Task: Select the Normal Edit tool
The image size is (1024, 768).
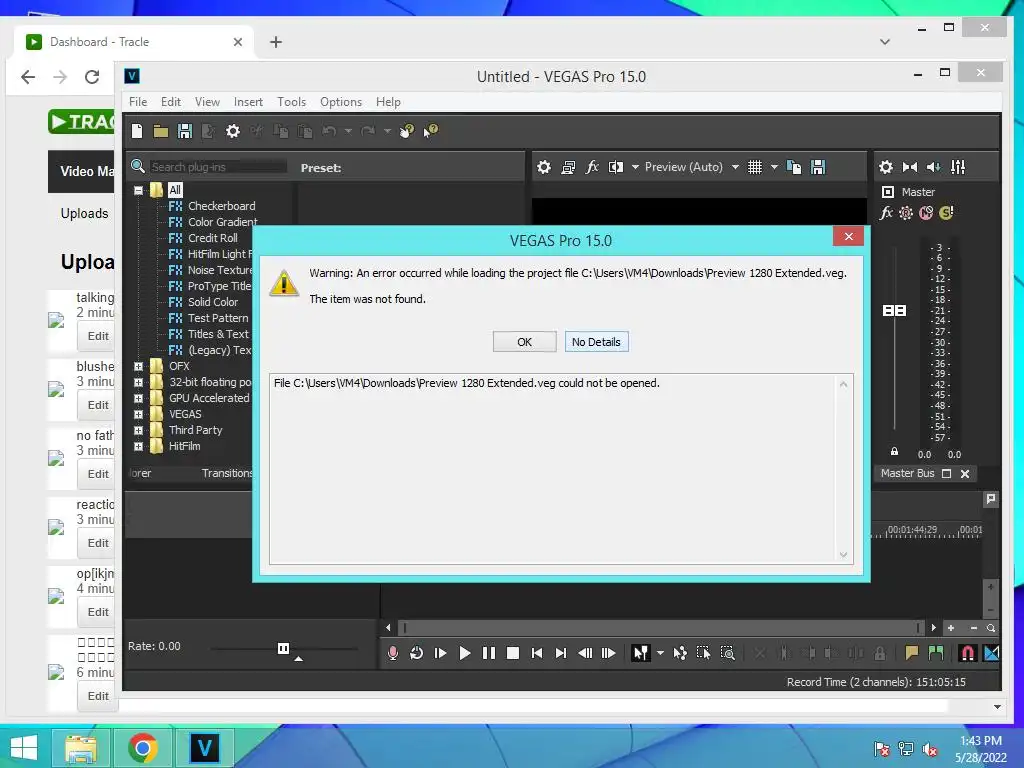Action: (640, 653)
